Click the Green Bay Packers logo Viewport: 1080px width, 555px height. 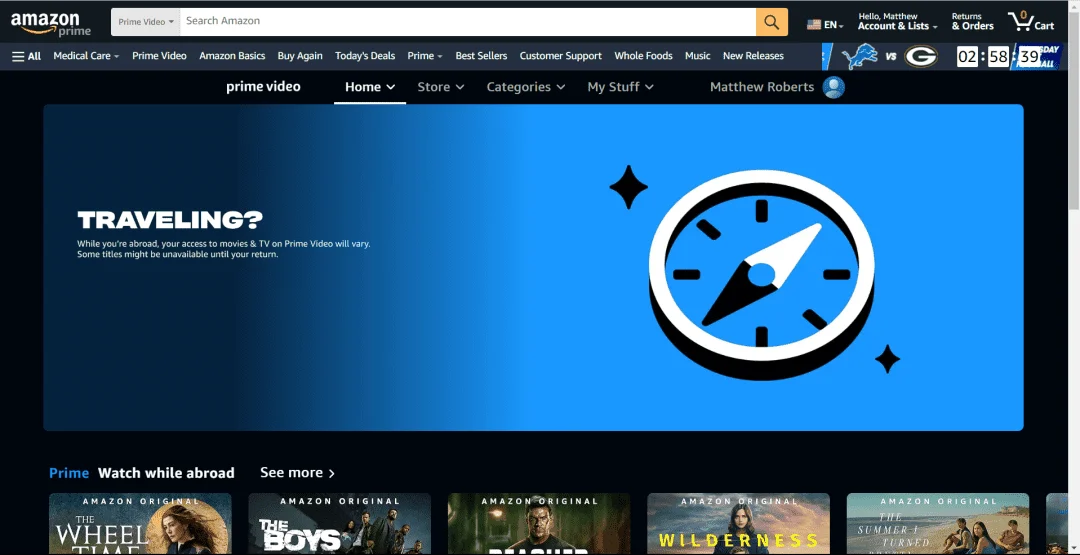pyautogui.click(x=920, y=56)
